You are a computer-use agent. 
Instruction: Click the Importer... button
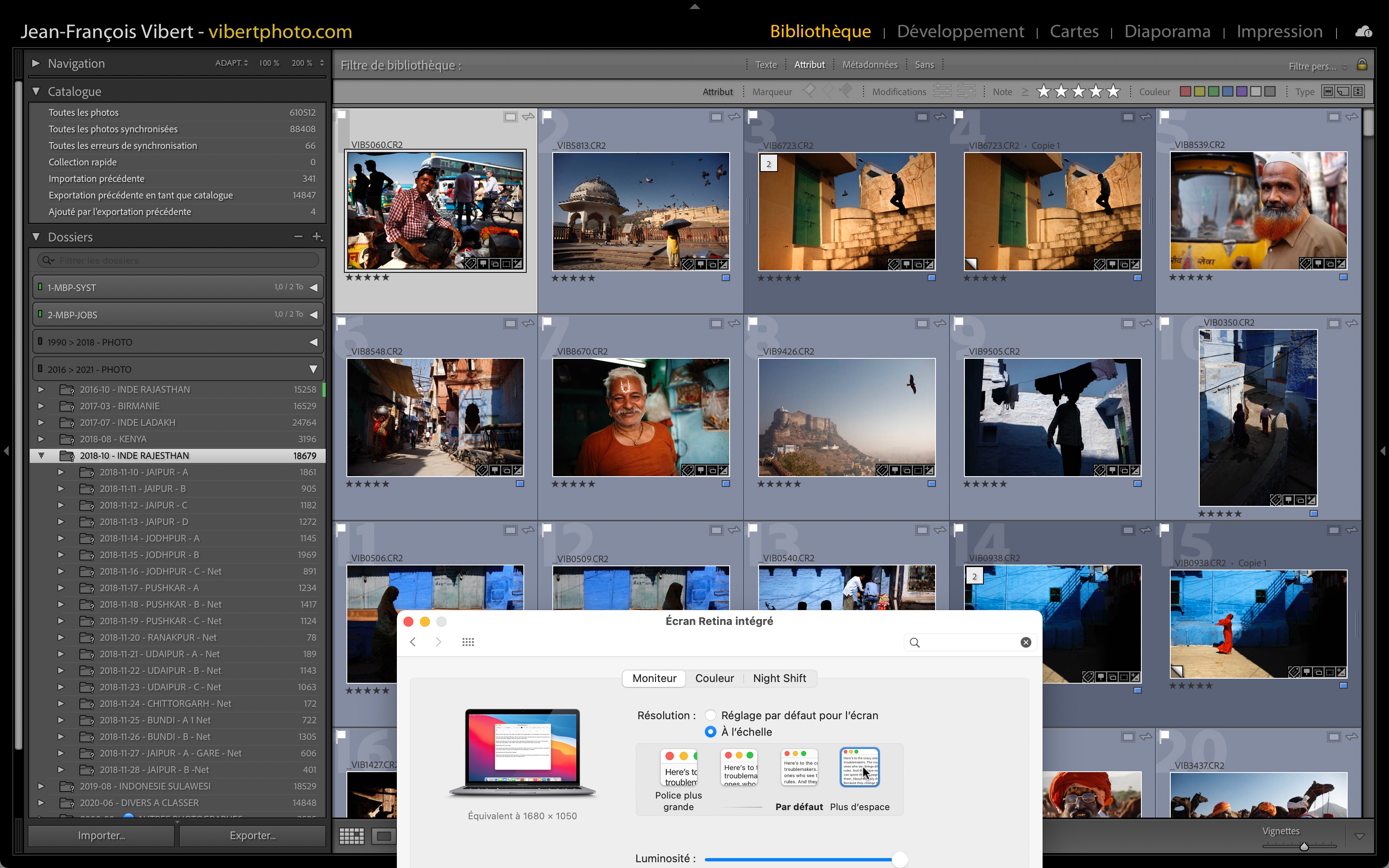[x=101, y=836]
